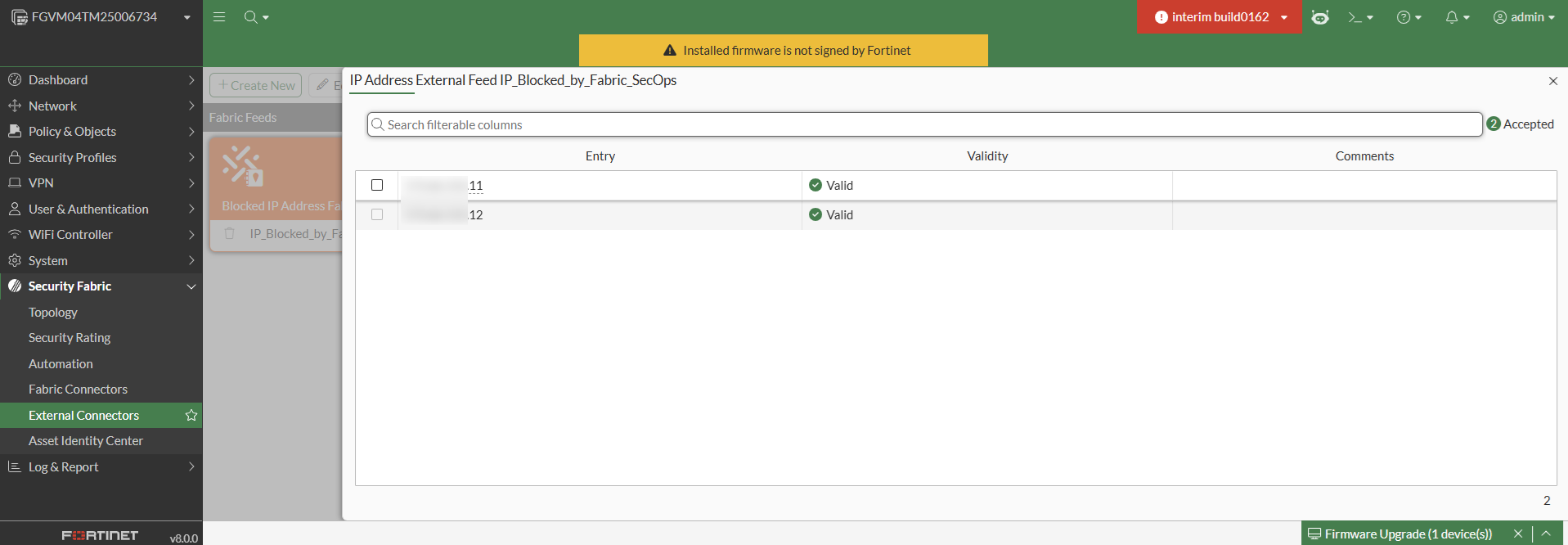The height and width of the screenshot is (545, 1568).
Task: Select the checkbox for the entry ending in 12
Action: click(377, 214)
